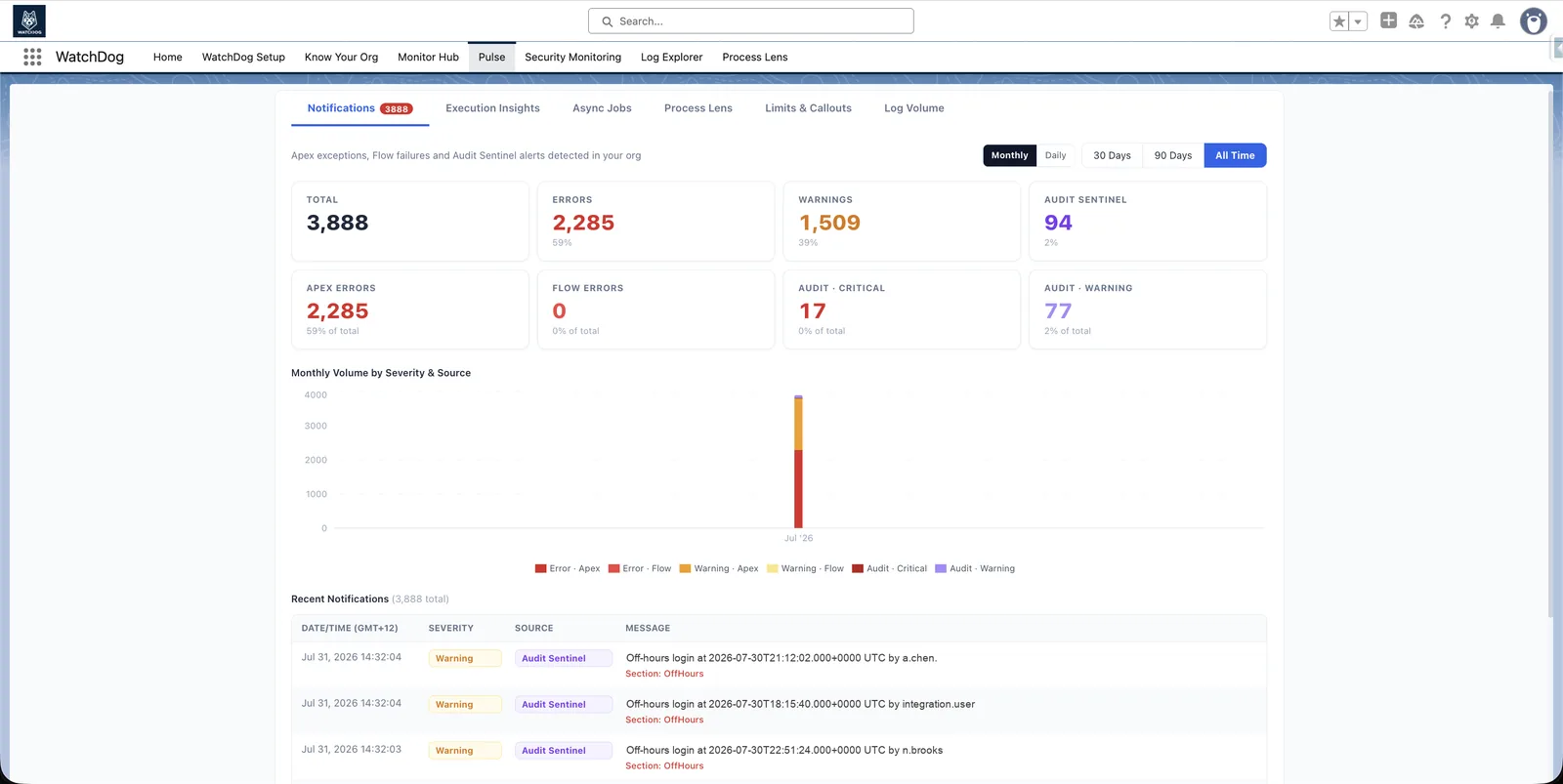Image resolution: width=1563 pixels, height=784 pixels.
Task: Open the a.chen off-hours login message
Action: coord(781,658)
